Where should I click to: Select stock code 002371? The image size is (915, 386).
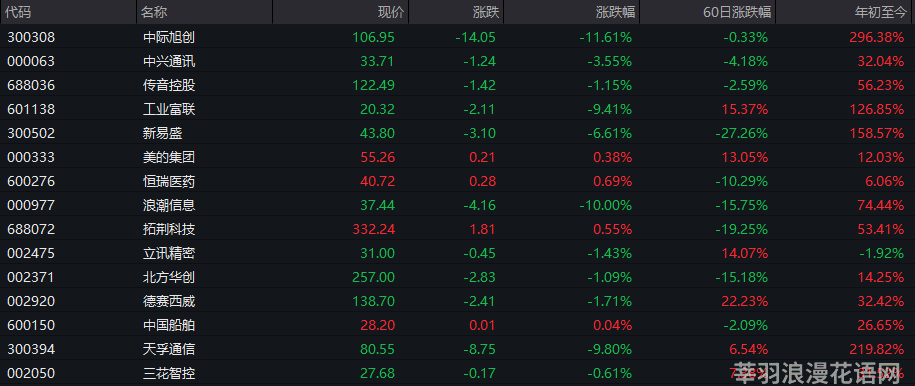click(x=31, y=277)
